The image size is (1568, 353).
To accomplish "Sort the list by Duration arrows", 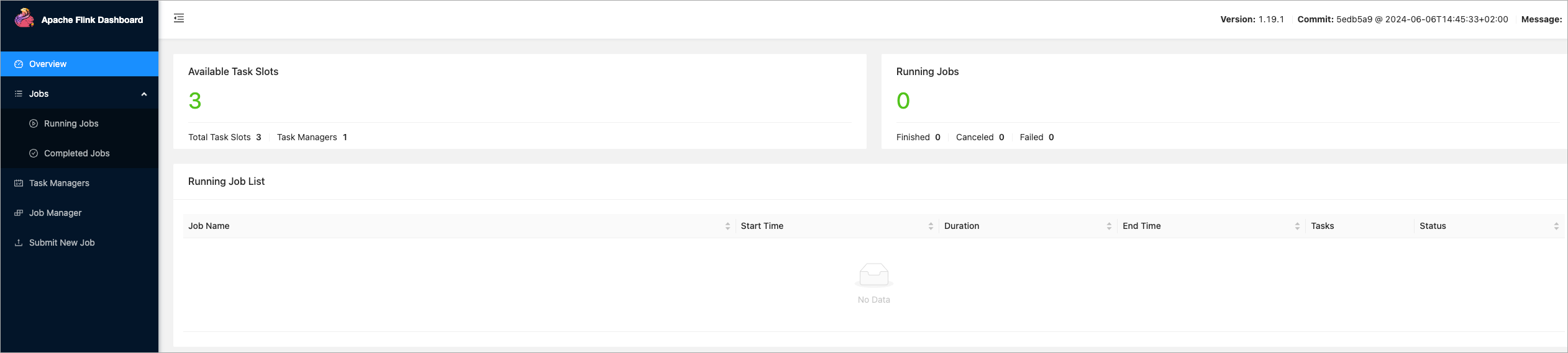I will point(1109,226).
